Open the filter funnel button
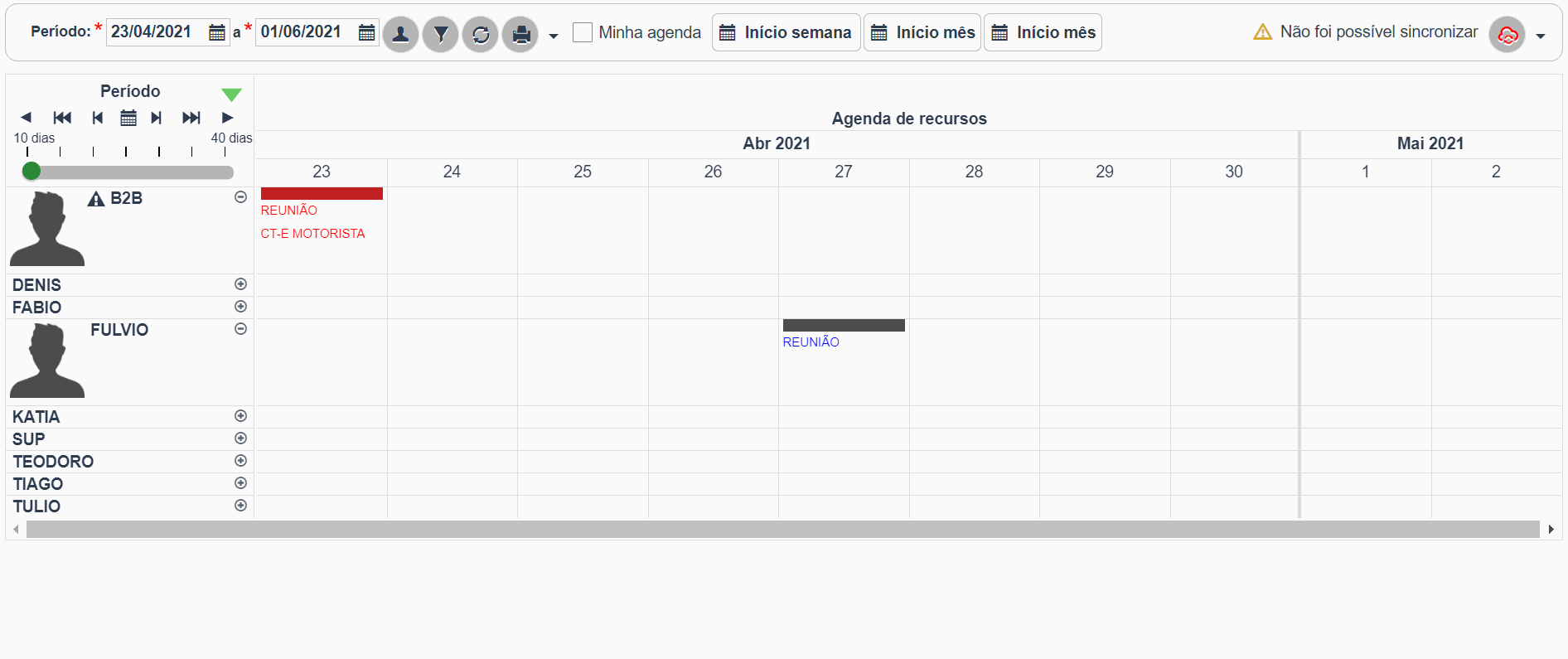The height and width of the screenshot is (659, 1568). coord(440,34)
